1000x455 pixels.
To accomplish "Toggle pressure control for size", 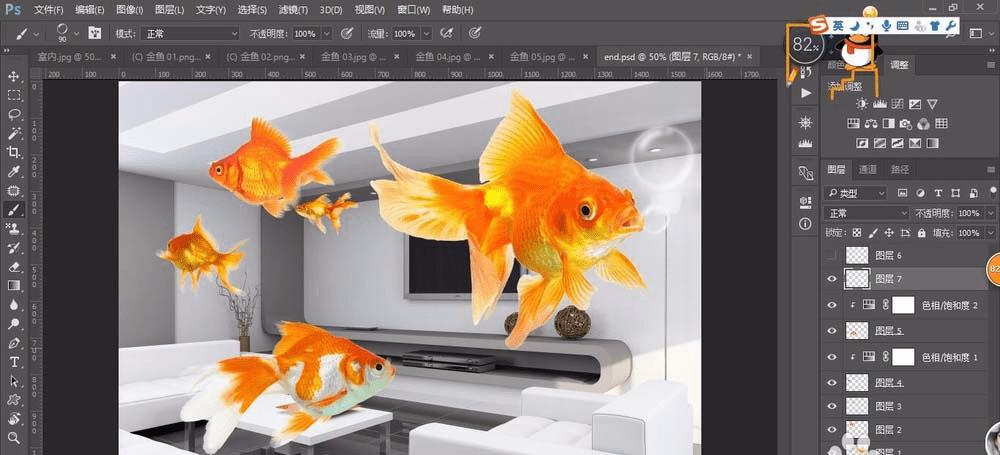I will click(474, 33).
